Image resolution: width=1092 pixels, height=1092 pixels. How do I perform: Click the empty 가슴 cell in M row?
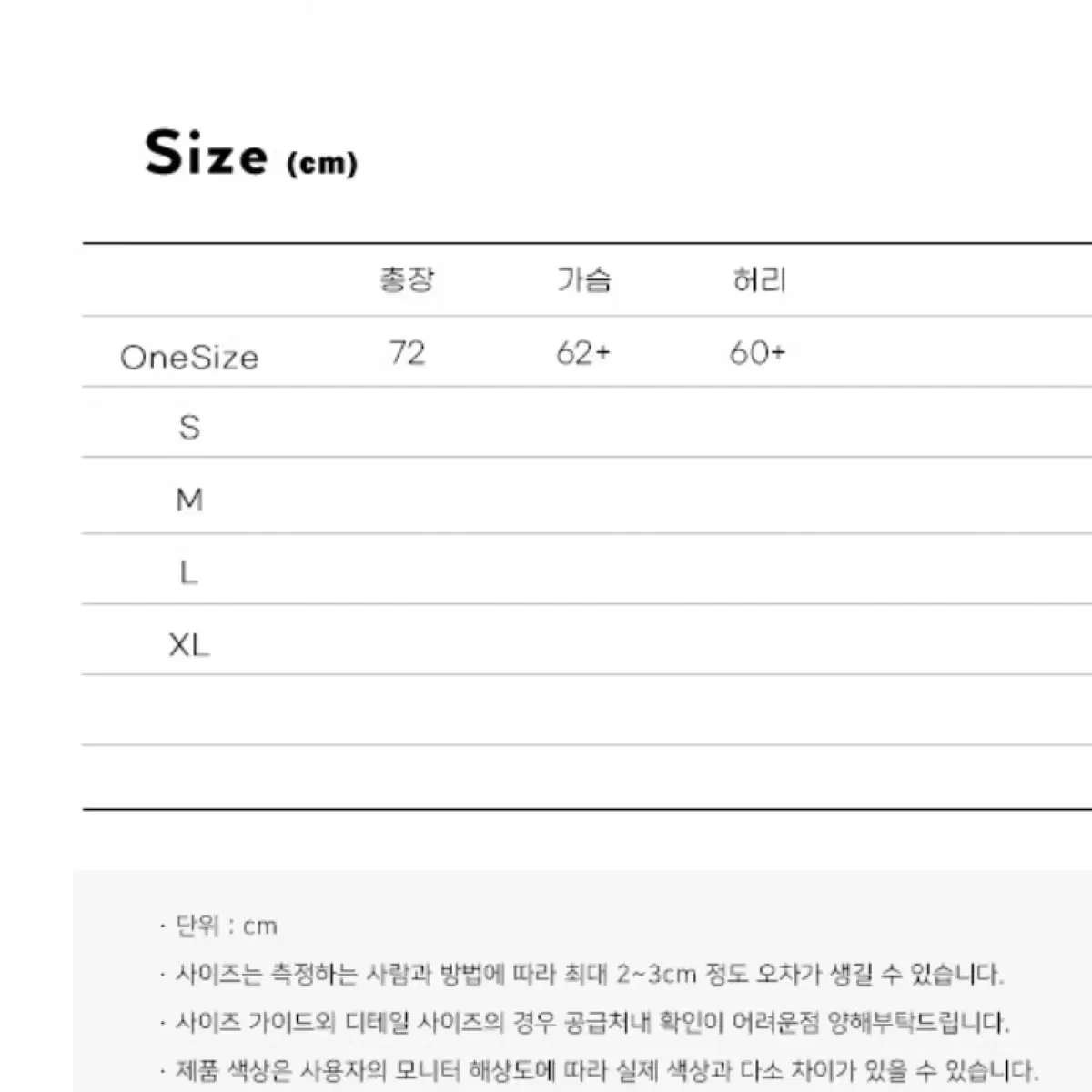(x=583, y=496)
